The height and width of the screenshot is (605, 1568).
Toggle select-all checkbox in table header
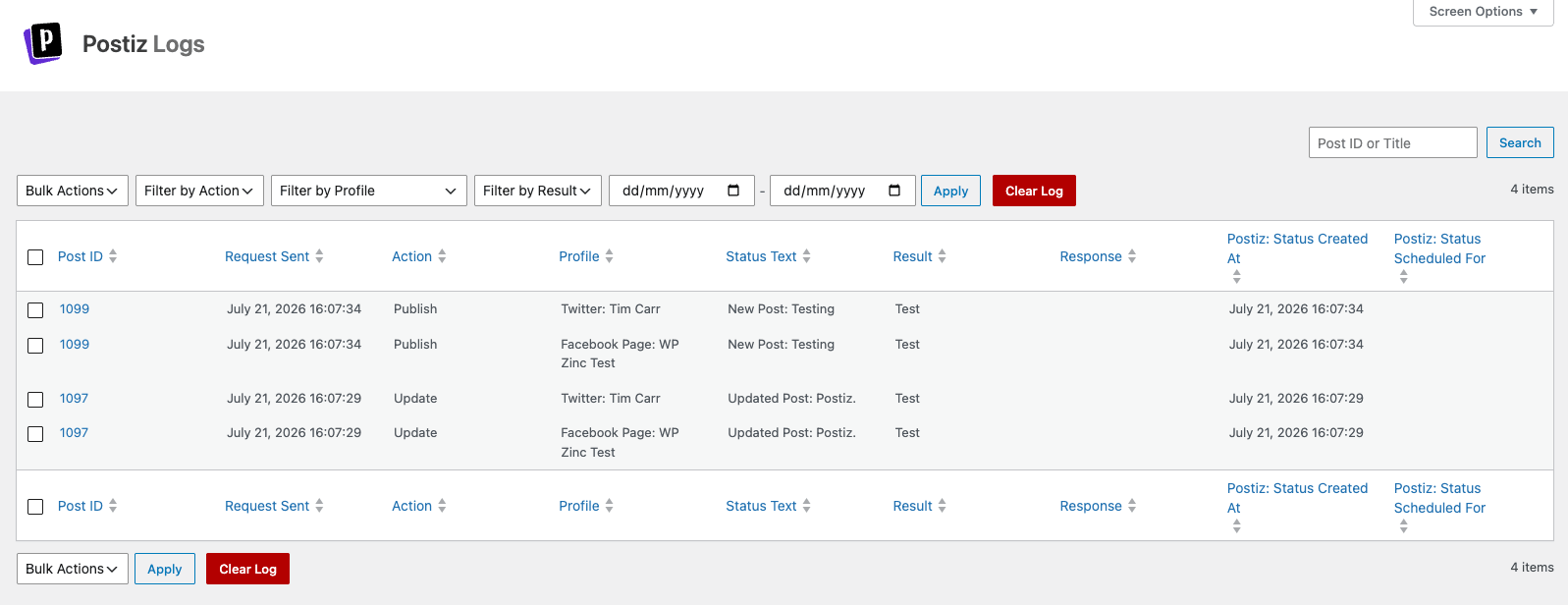tap(35, 257)
